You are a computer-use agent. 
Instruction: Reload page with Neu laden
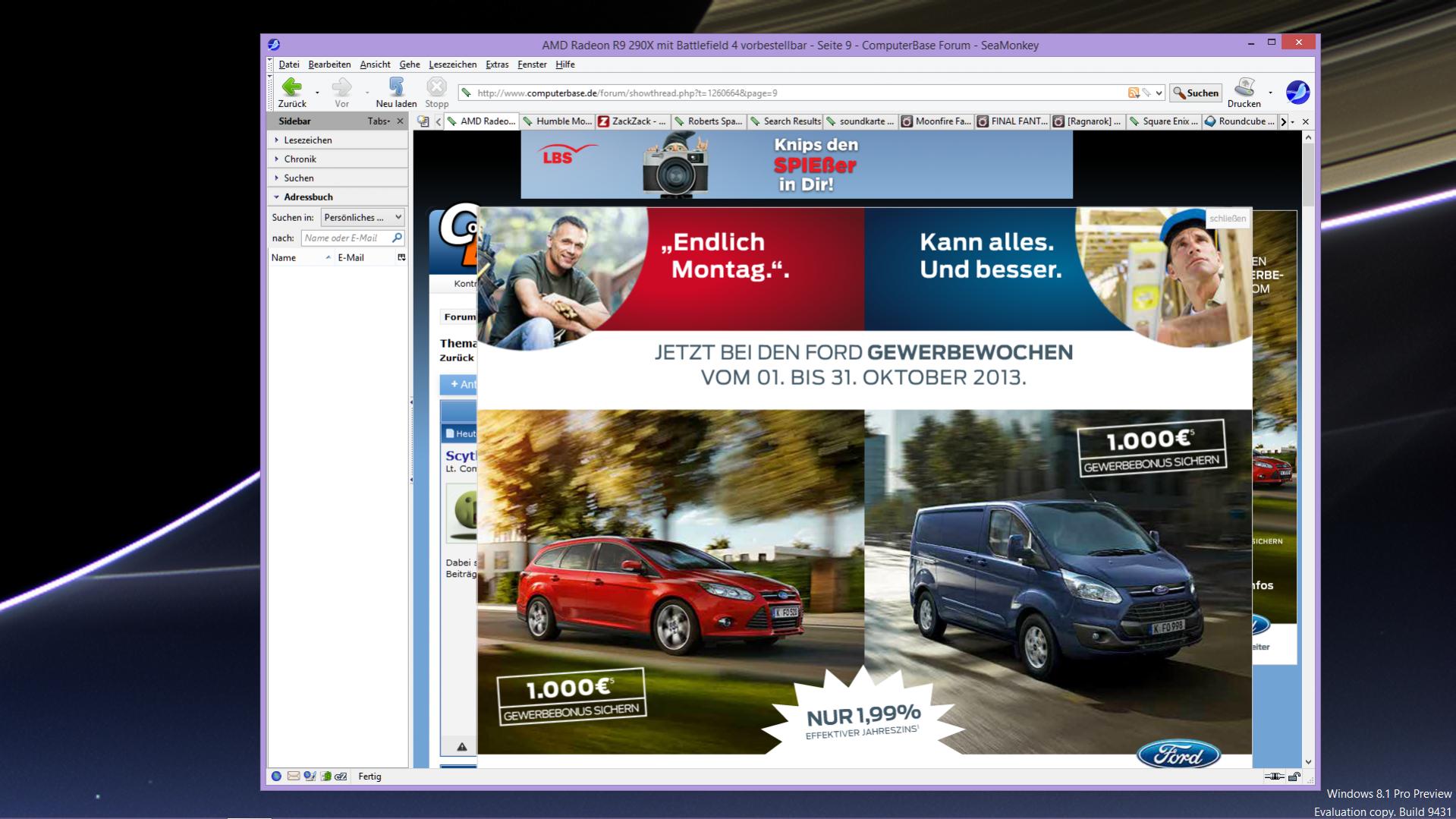[x=396, y=93]
